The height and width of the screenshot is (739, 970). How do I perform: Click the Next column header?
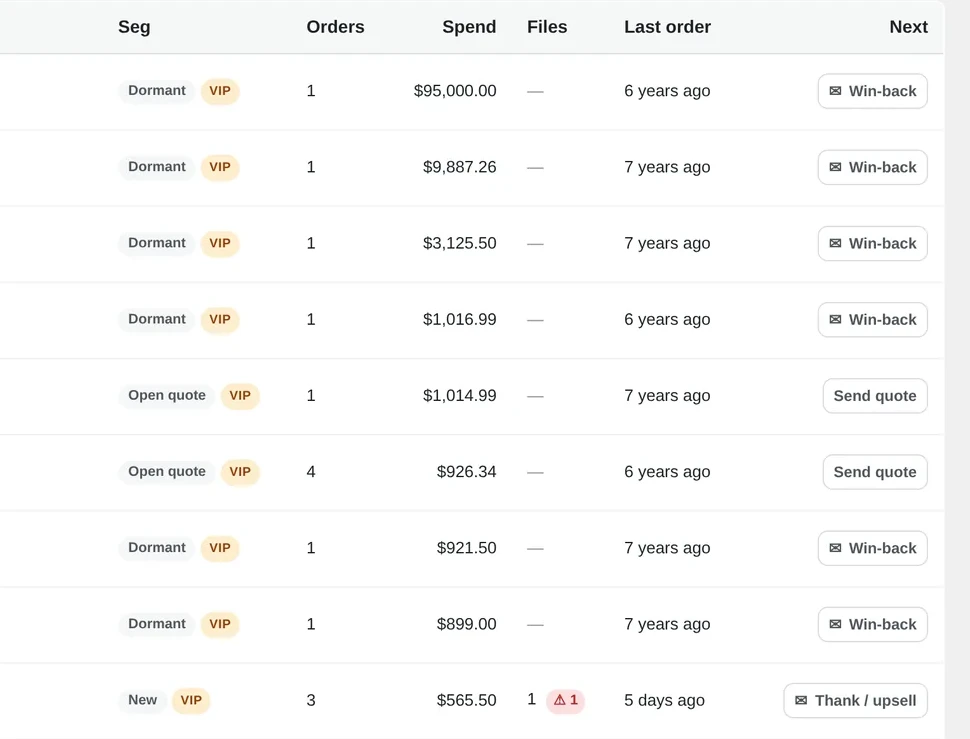pos(908,27)
